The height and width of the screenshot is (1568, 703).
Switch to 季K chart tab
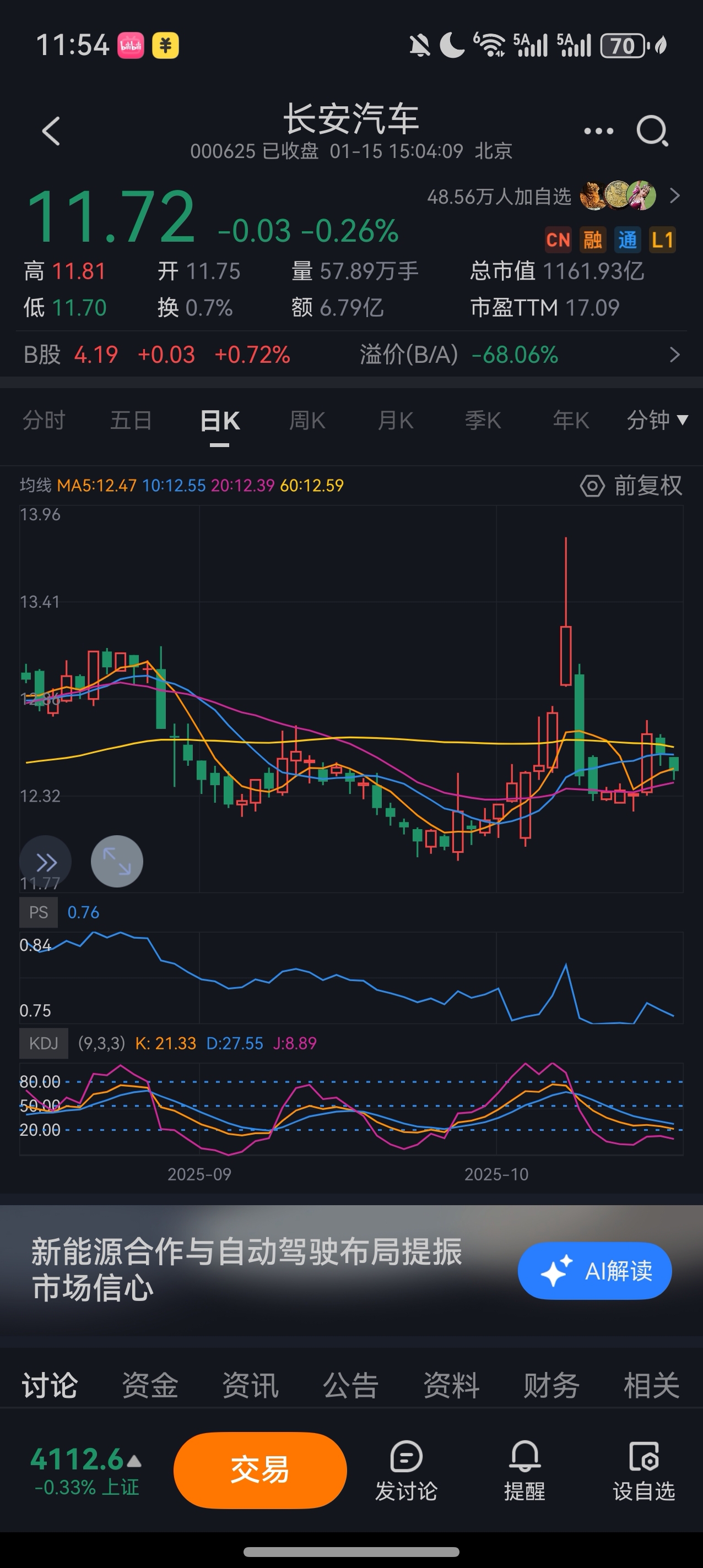pos(483,421)
